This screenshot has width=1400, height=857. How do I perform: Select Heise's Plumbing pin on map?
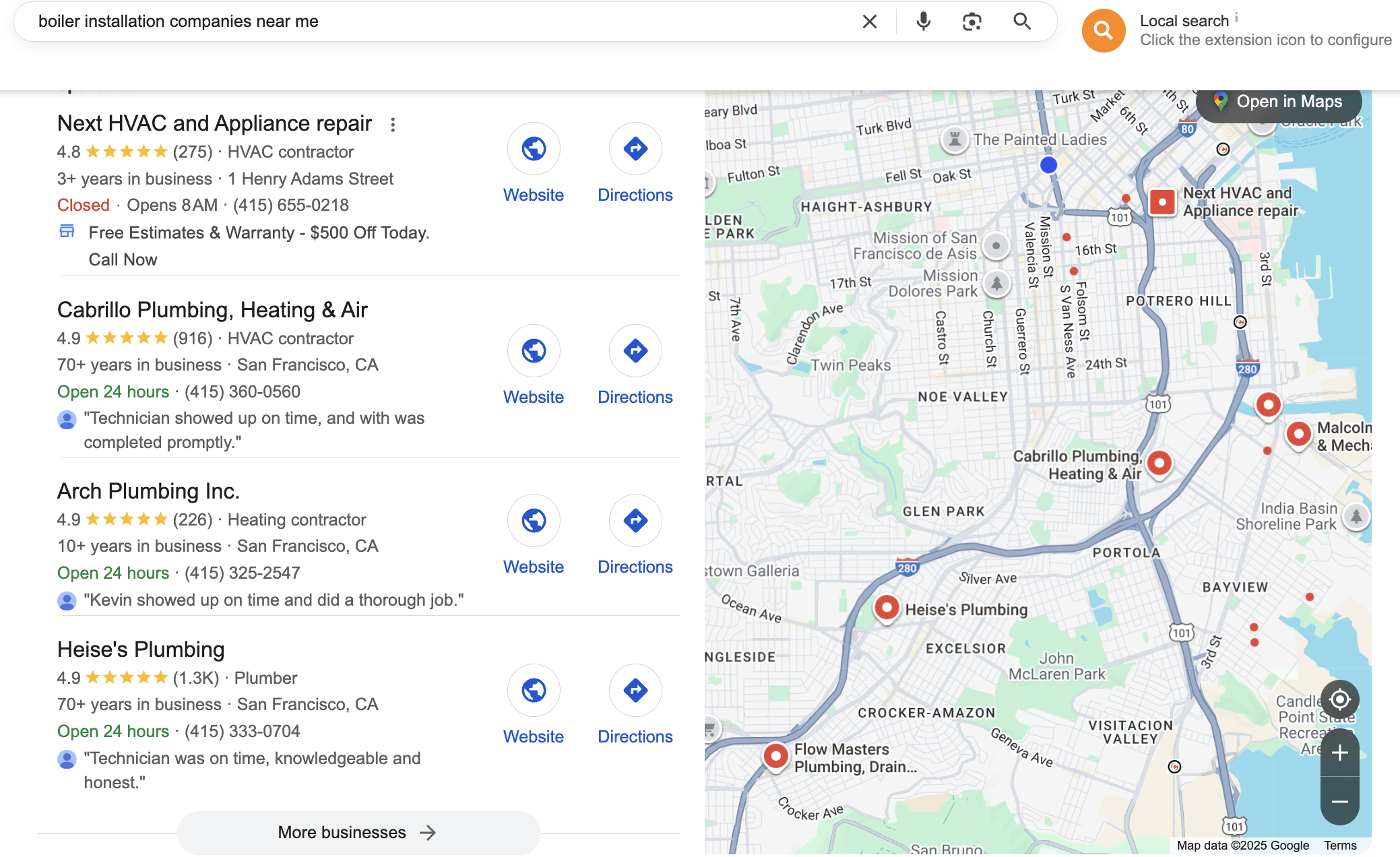click(x=887, y=608)
